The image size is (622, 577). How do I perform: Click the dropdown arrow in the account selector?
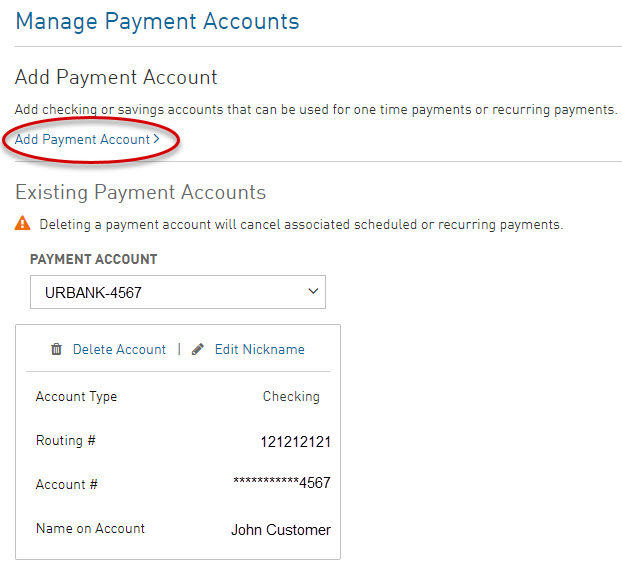click(x=313, y=292)
